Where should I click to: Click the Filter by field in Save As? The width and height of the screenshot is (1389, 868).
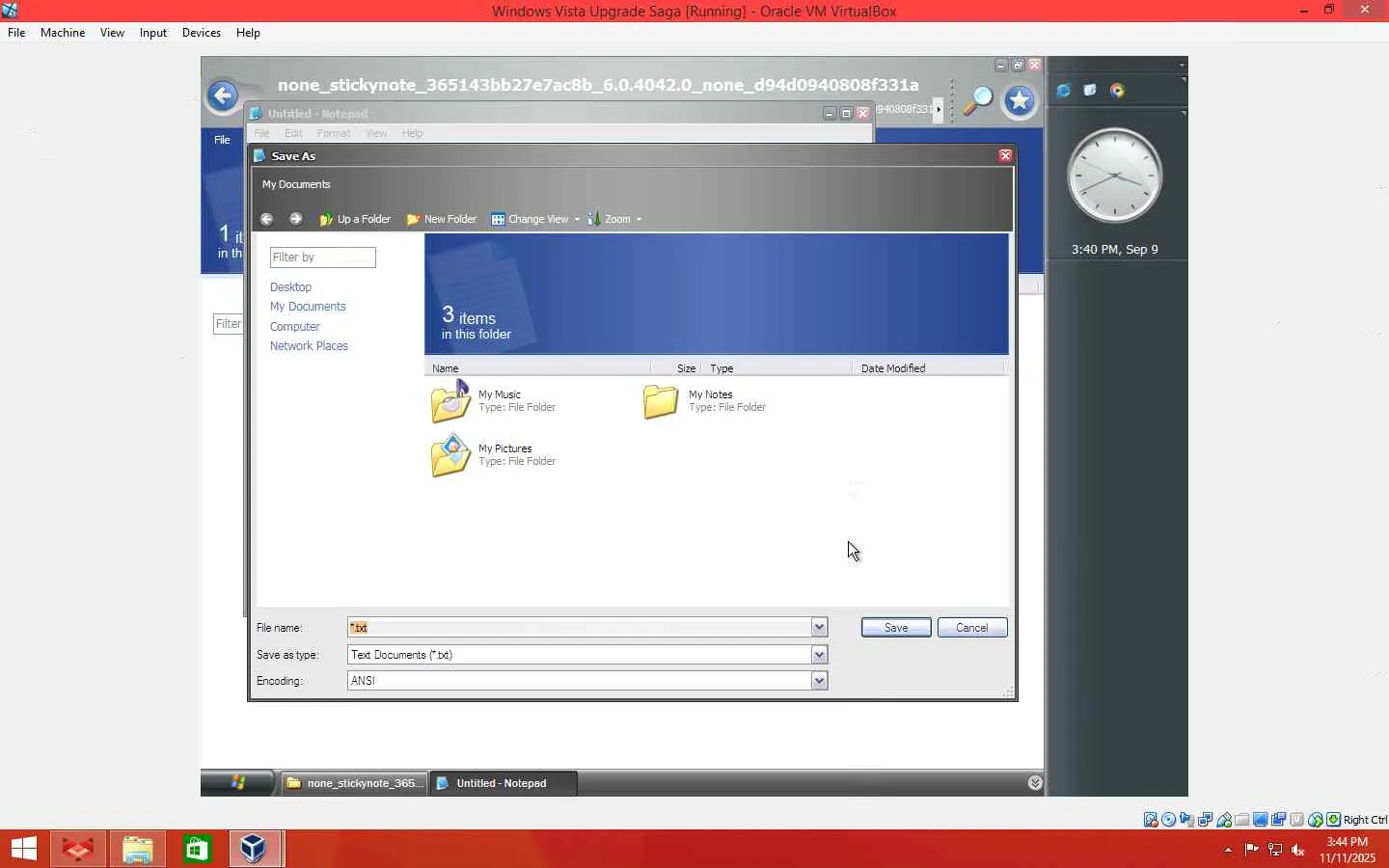(x=323, y=258)
